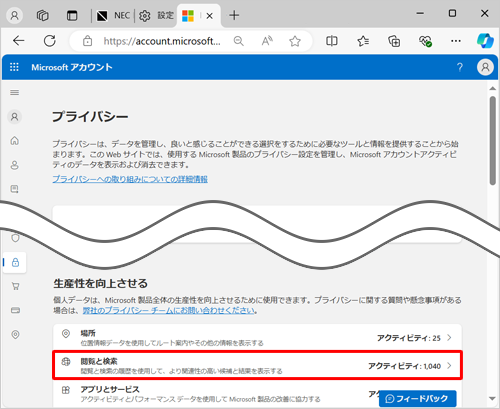Open プライバシーへの取り組みについての詳細情報 link

tap(130, 179)
